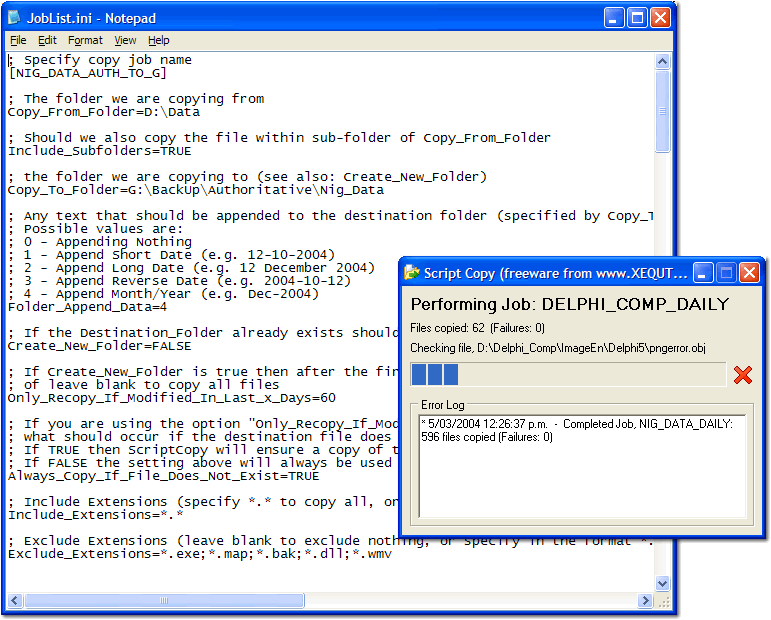Click the Only_Recopy_If_Modified_In_Last_x_Days=60 line
This screenshot has height=620, width=771.
(x=172, y=398)
